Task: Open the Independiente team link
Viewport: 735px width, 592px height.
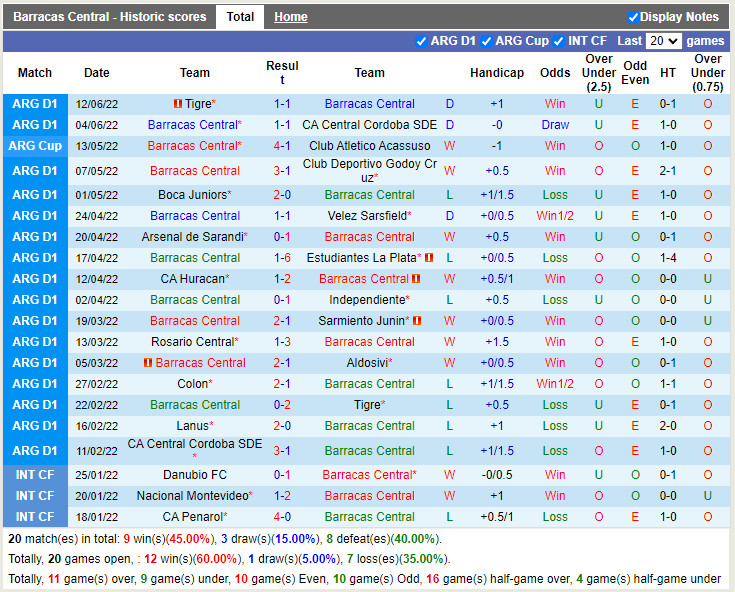Action: pyautogui.click(x=367, y=300)
